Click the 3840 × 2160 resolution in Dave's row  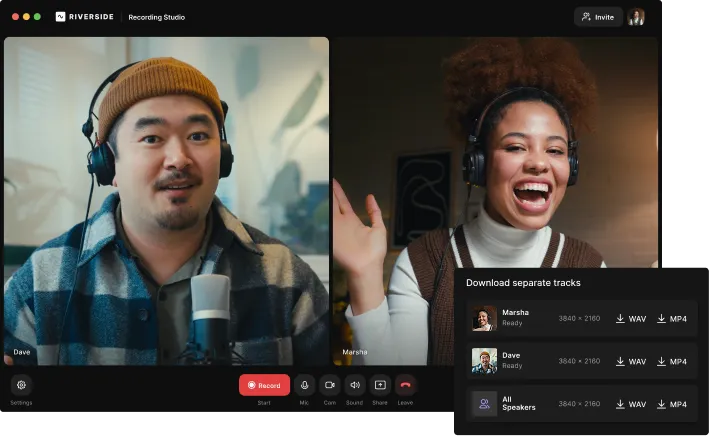[579, 361]
